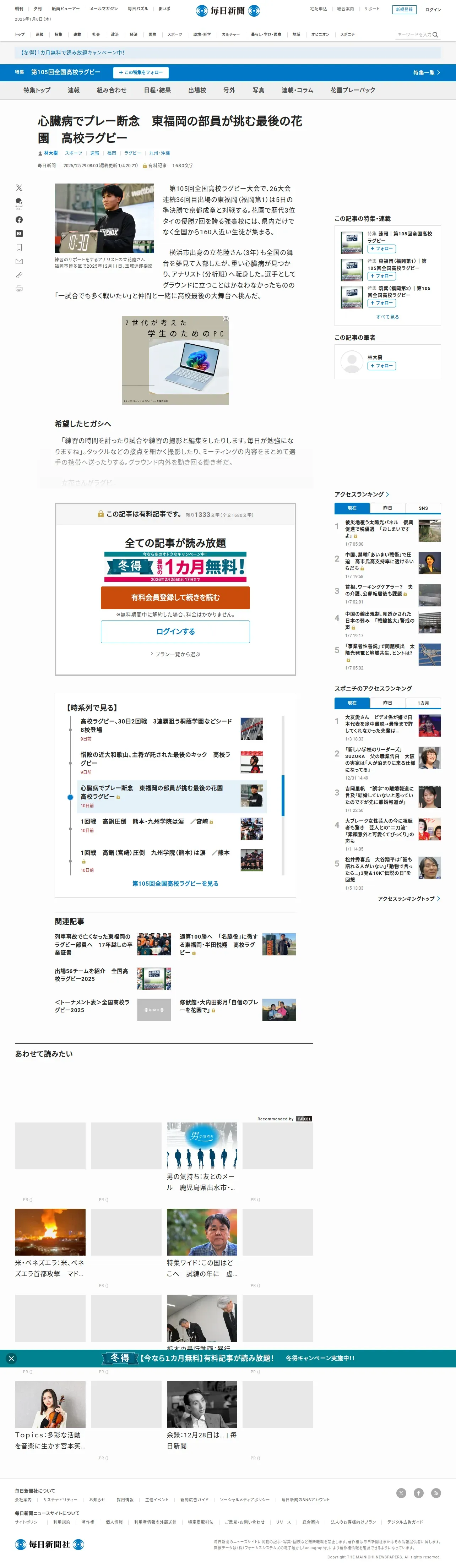Open Mainichi Shimbun logo at top
This screenshot has width=456, height=1568.
pos(228,11)
